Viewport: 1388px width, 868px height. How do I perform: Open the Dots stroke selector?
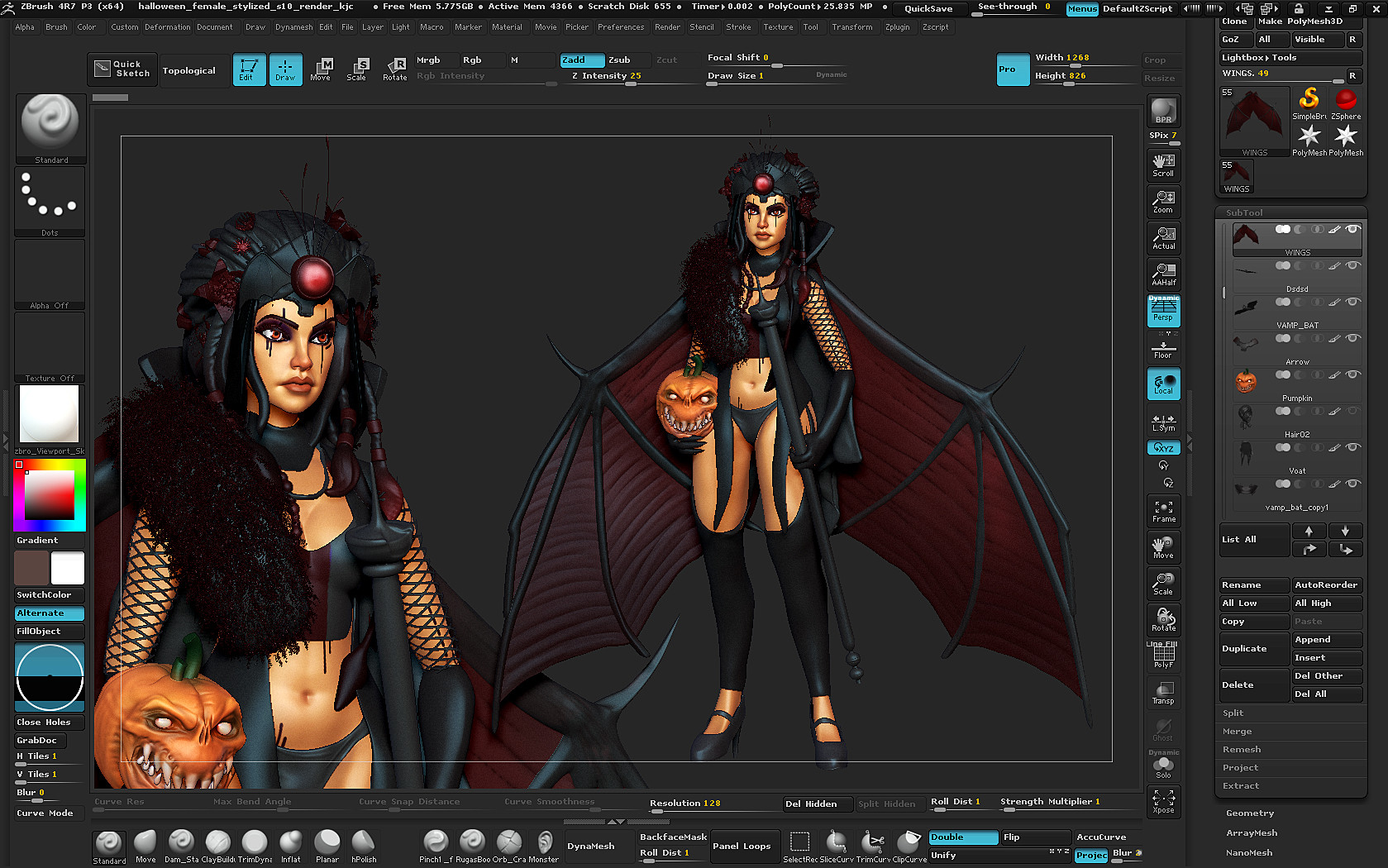tap(50, 202)
